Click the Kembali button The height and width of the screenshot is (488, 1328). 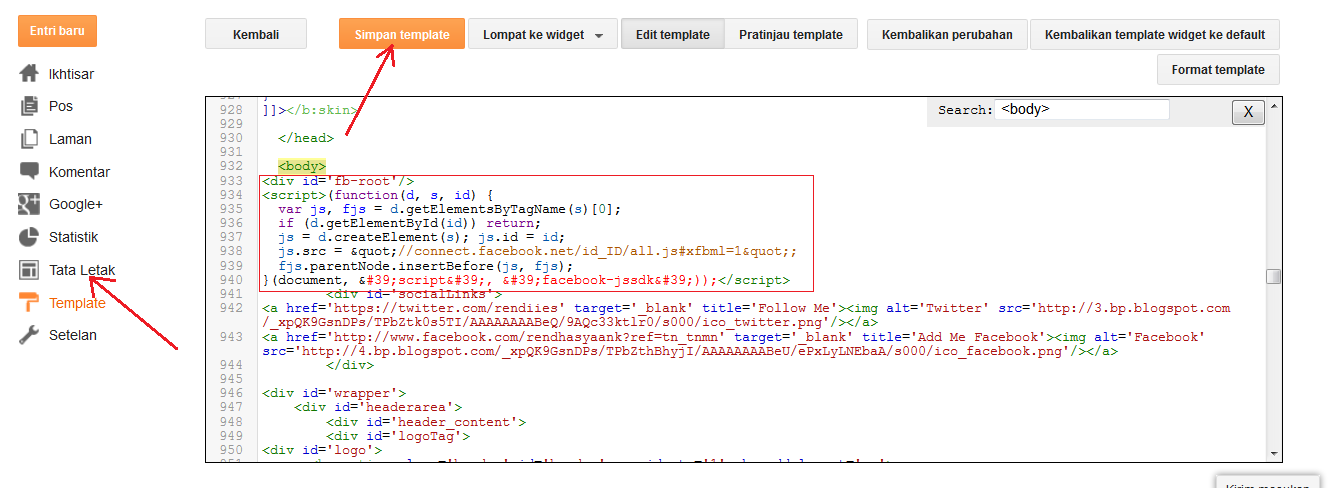pos(256,34)
